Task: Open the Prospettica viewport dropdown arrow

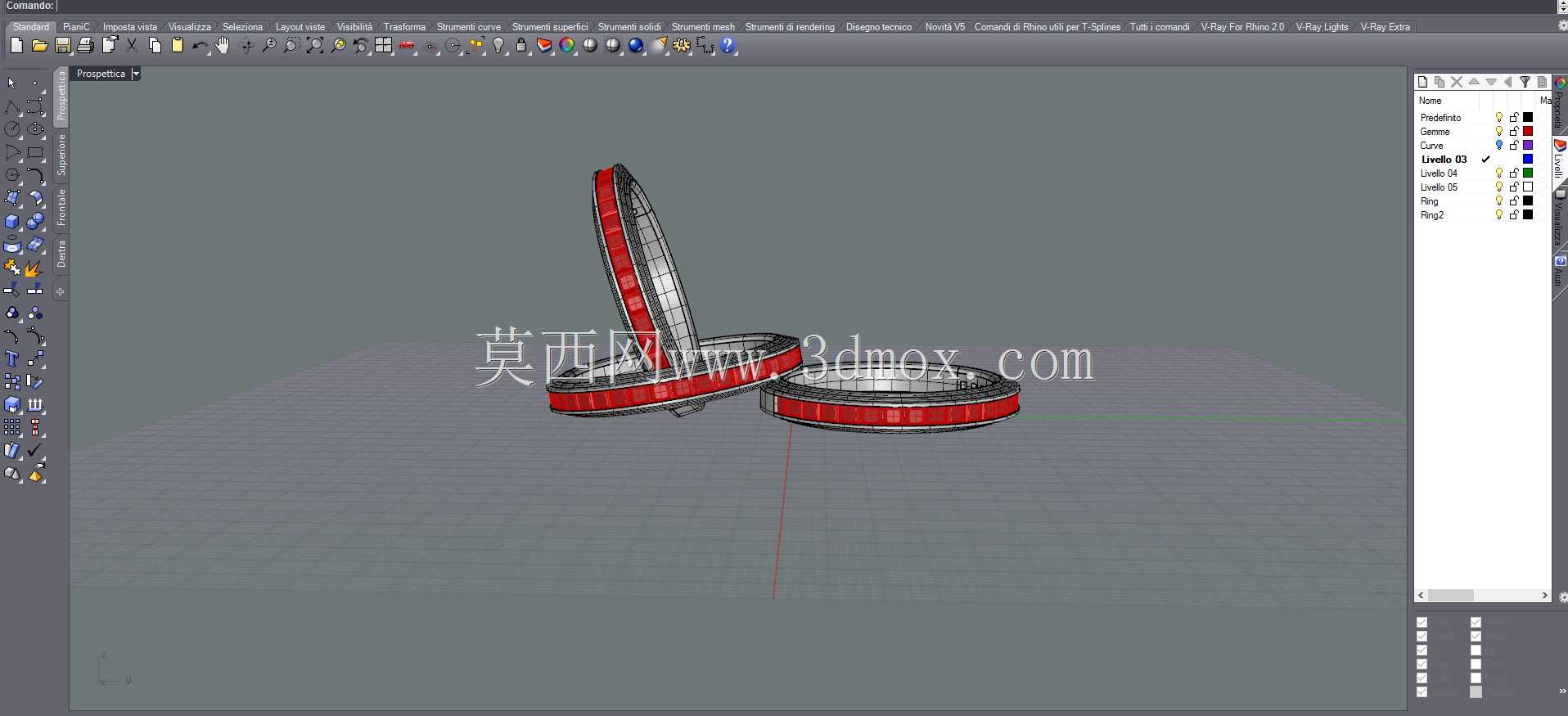Action: [x=136, y=74]
